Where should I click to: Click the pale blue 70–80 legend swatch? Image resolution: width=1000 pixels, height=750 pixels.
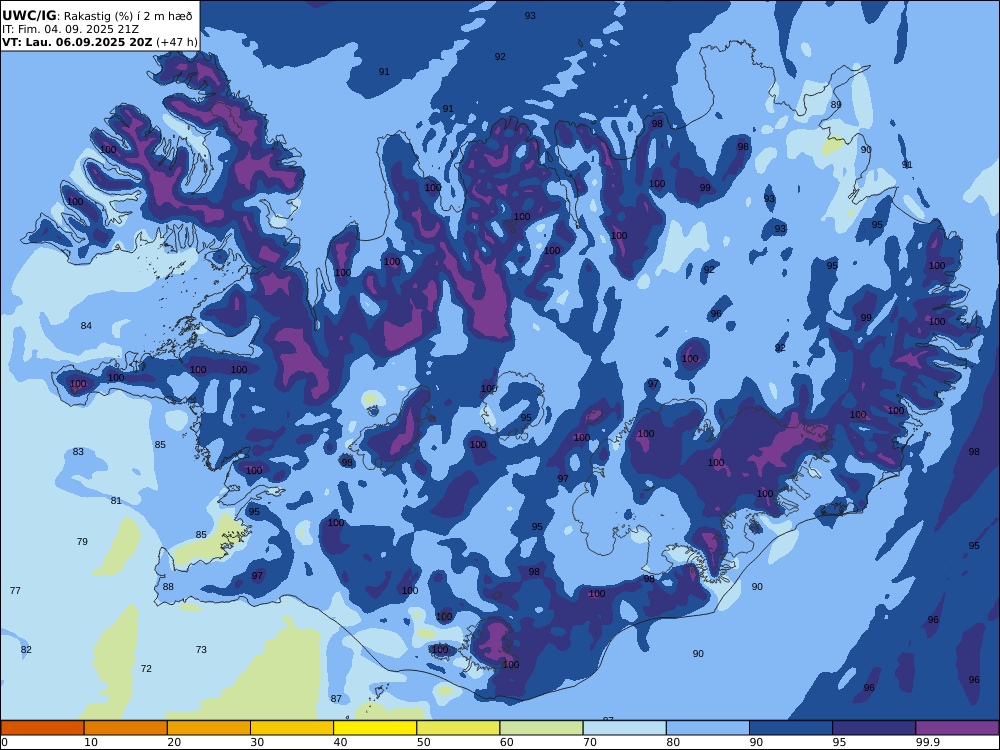point(625,728)
